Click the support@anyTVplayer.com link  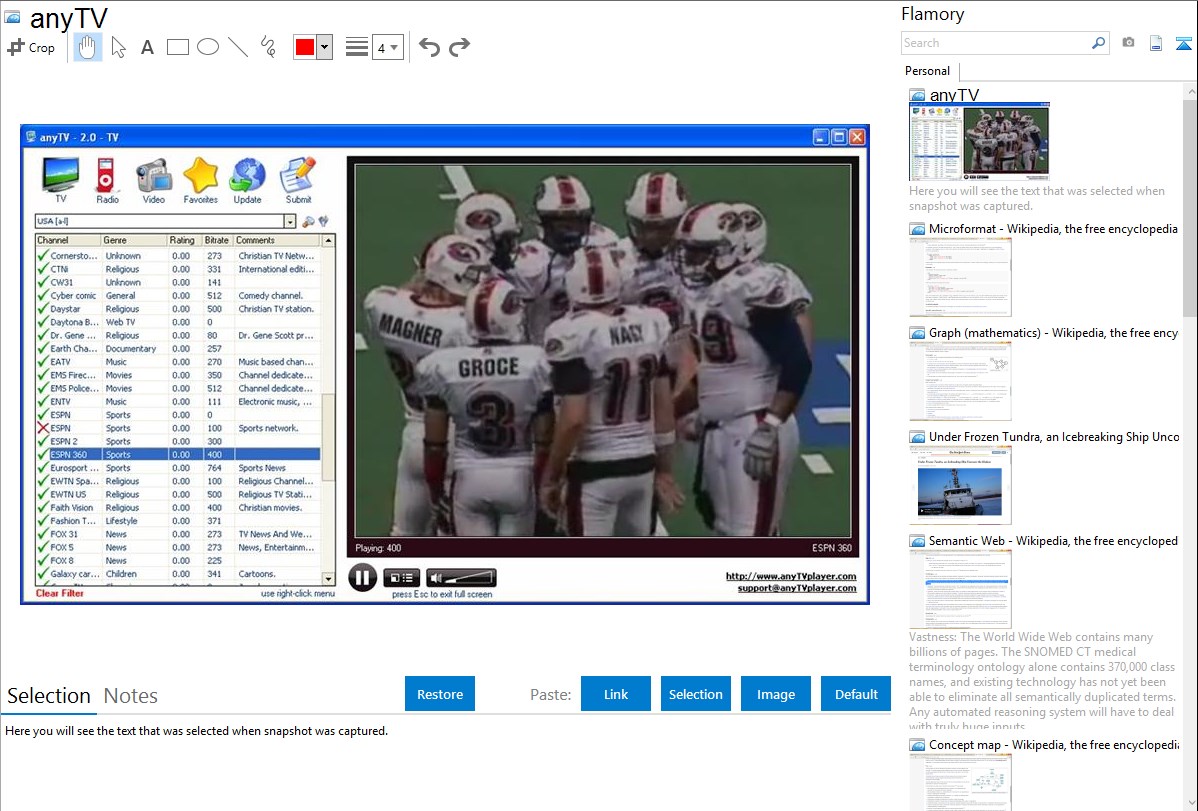pos(797,588)
